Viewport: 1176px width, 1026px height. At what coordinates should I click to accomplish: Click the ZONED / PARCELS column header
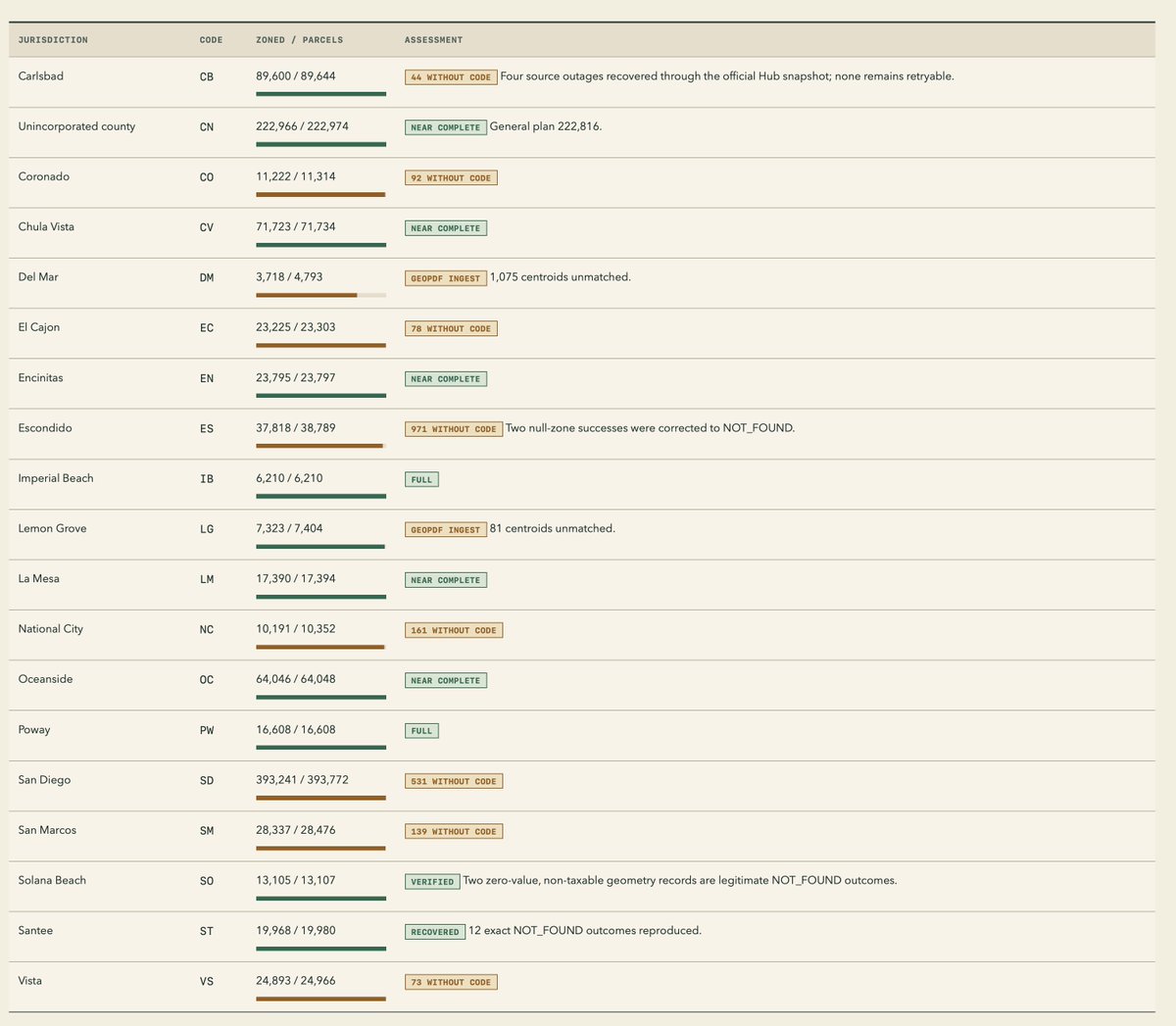(299, 40)
